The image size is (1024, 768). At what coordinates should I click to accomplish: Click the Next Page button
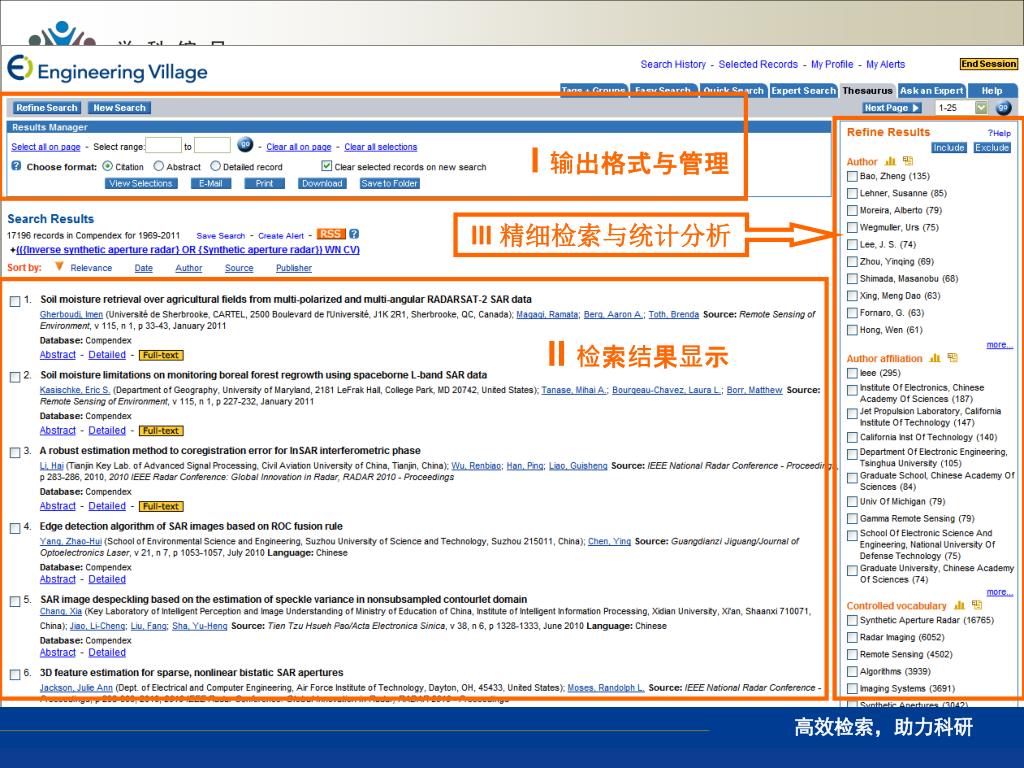click(x=891, y=108)
